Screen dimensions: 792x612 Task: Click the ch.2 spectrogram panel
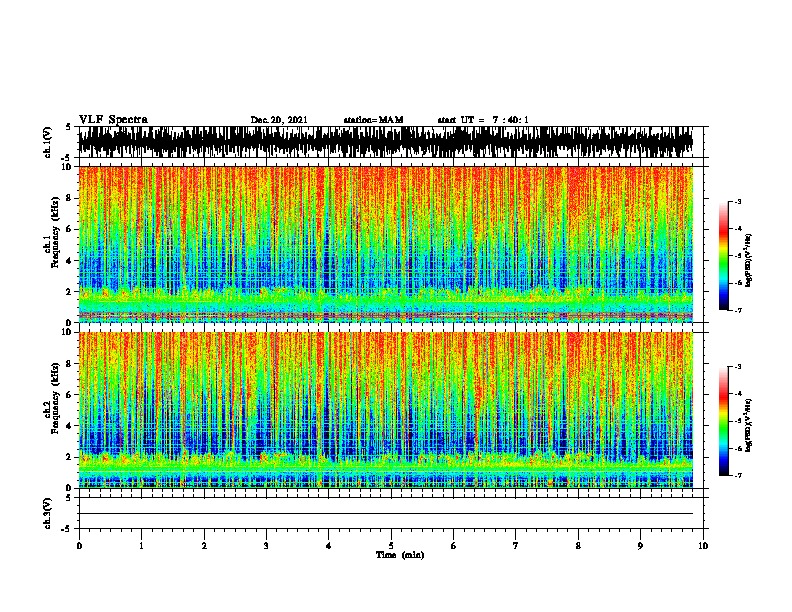pos(386,410)
